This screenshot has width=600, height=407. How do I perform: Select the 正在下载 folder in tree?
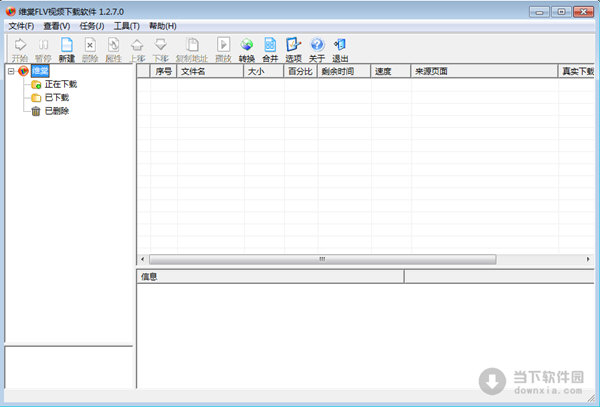tap(61, 84)
